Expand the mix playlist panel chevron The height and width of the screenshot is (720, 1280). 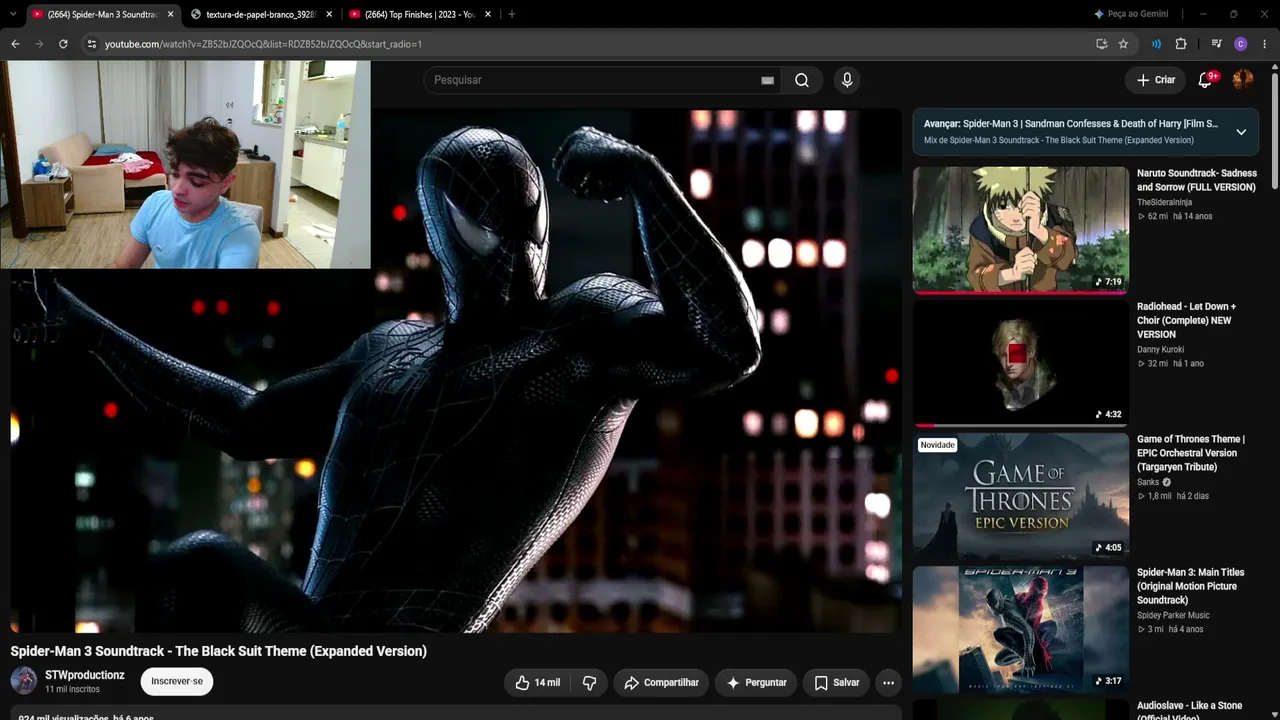(x=1241, y=132)
